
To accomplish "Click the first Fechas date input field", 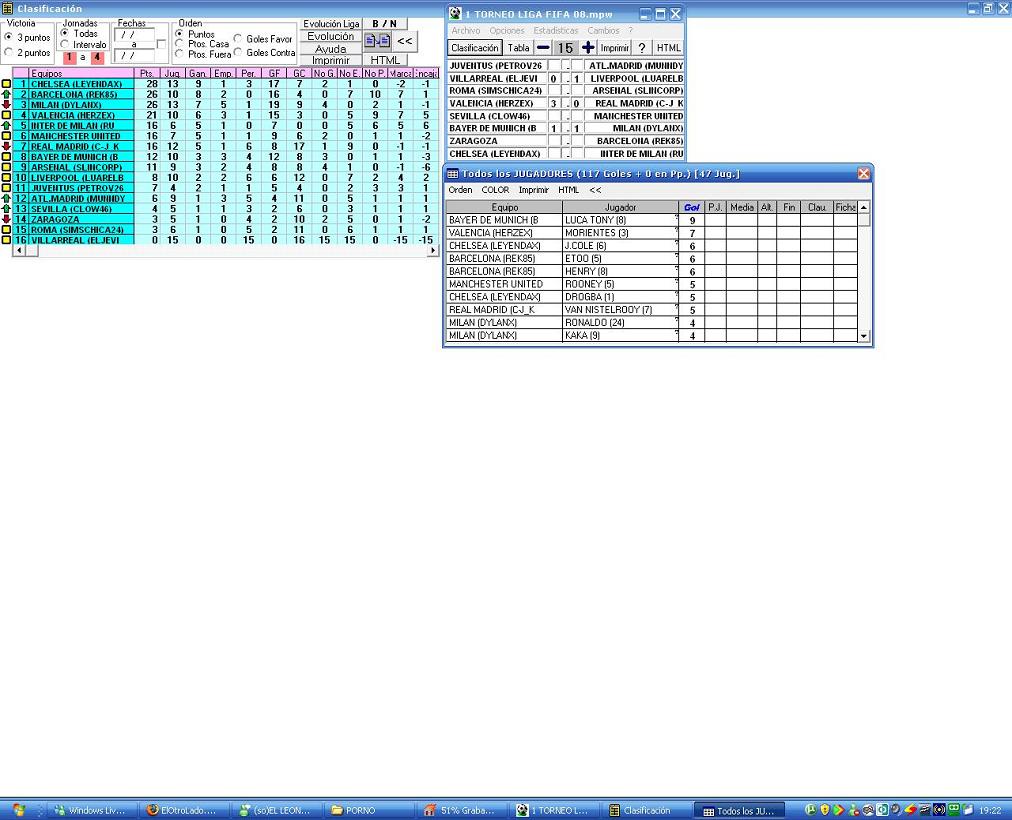I will coord(134,35).
